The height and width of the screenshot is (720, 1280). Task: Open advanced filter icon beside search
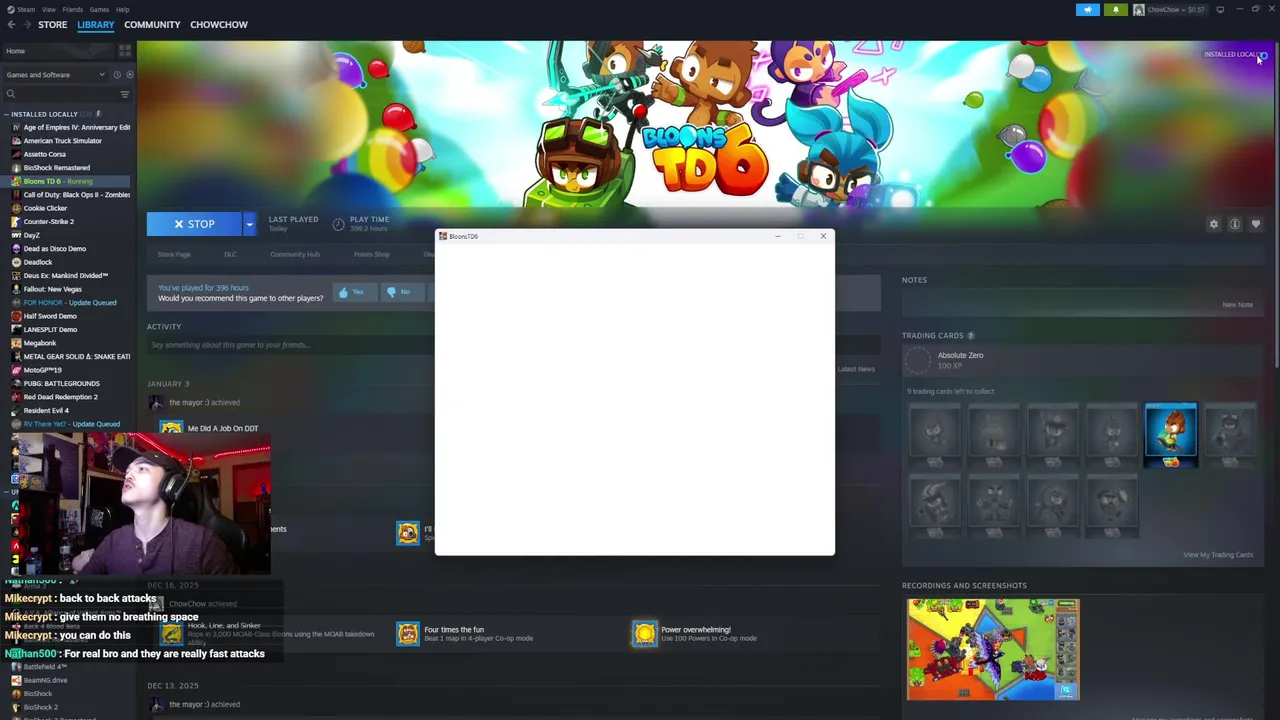point(125,94)
